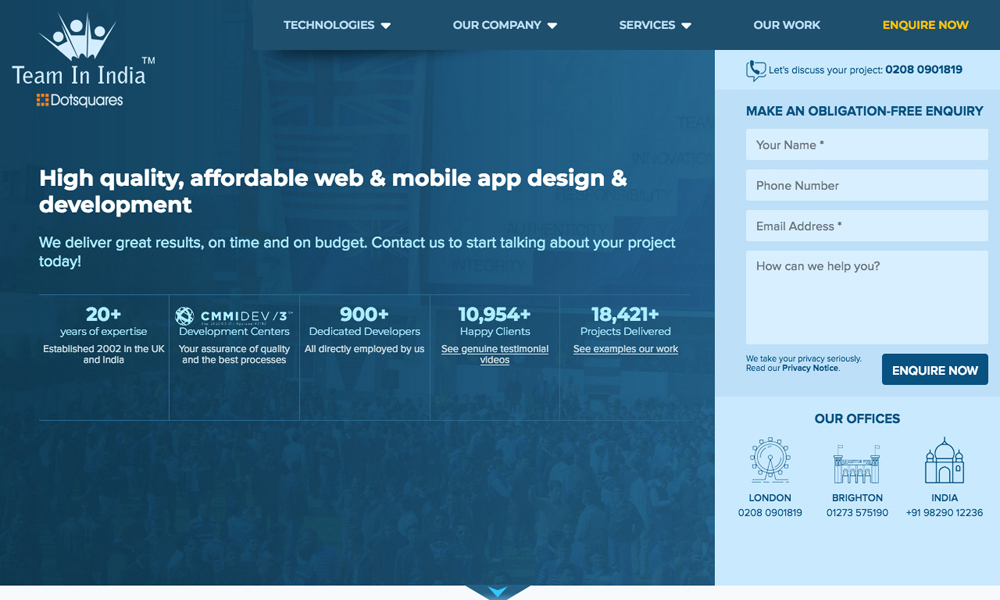Click the London Eye office icon

pyautogui.click(x=770, y=462)
